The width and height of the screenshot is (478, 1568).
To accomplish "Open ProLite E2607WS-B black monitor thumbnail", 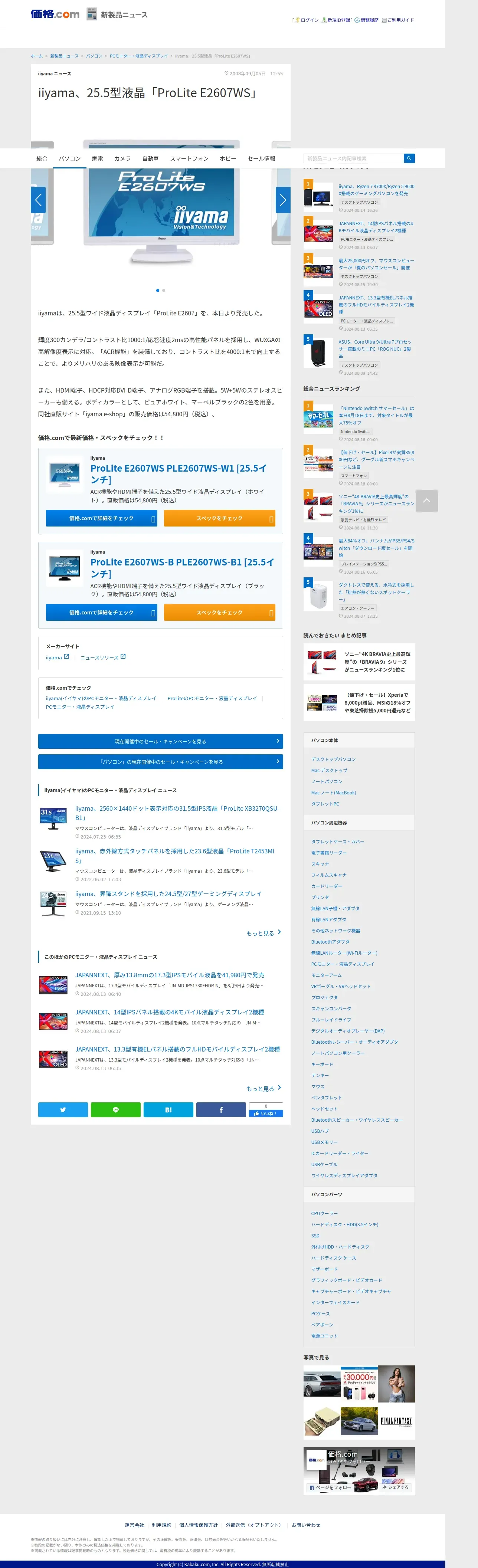I will coord(65,568).
